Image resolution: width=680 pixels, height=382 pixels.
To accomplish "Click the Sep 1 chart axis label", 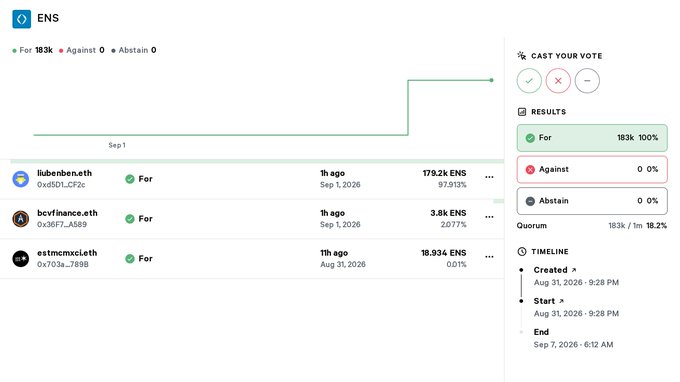I will coord(117,145).
